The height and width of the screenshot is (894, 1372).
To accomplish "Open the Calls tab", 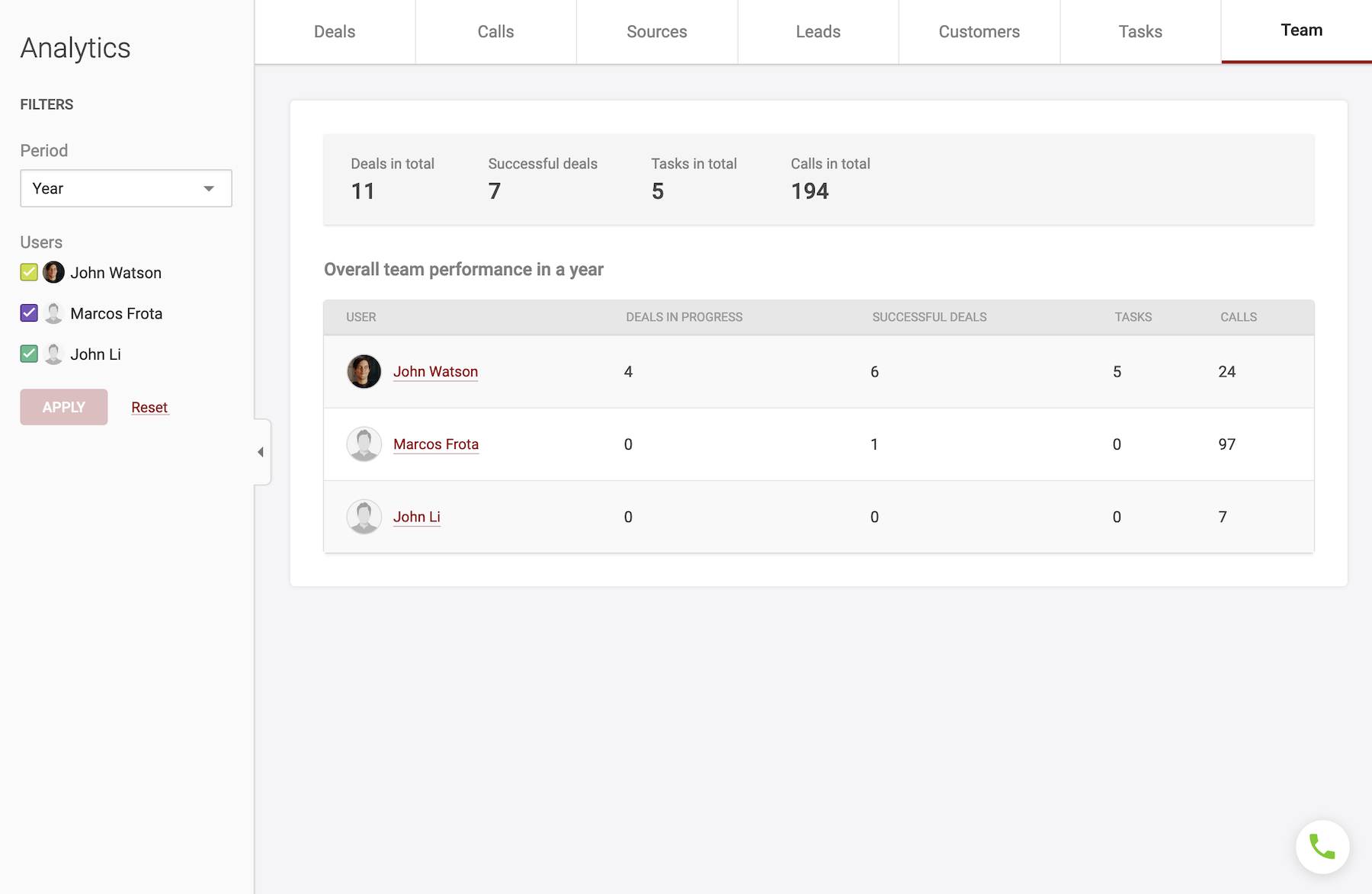I will coord(495,32).
